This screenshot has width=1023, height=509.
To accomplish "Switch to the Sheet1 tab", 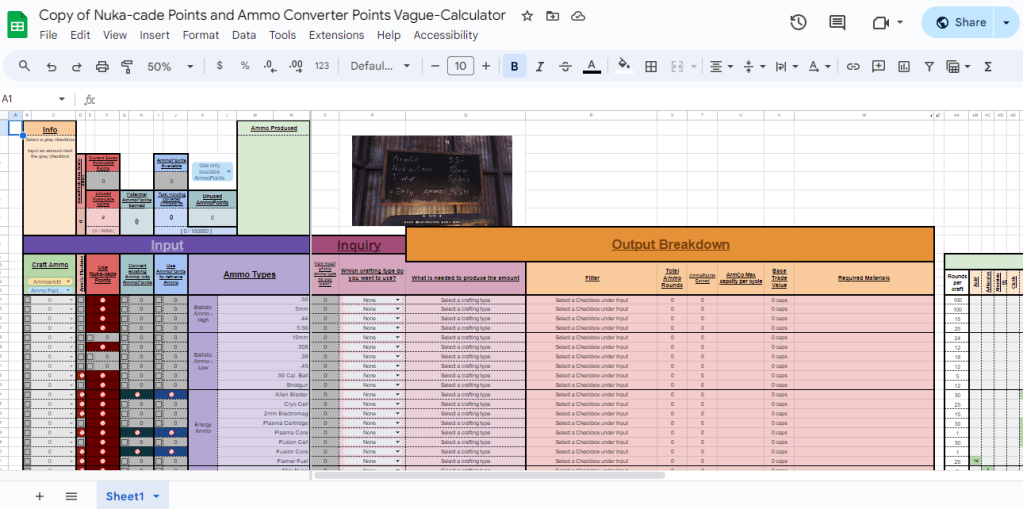I will coord(125,496).
